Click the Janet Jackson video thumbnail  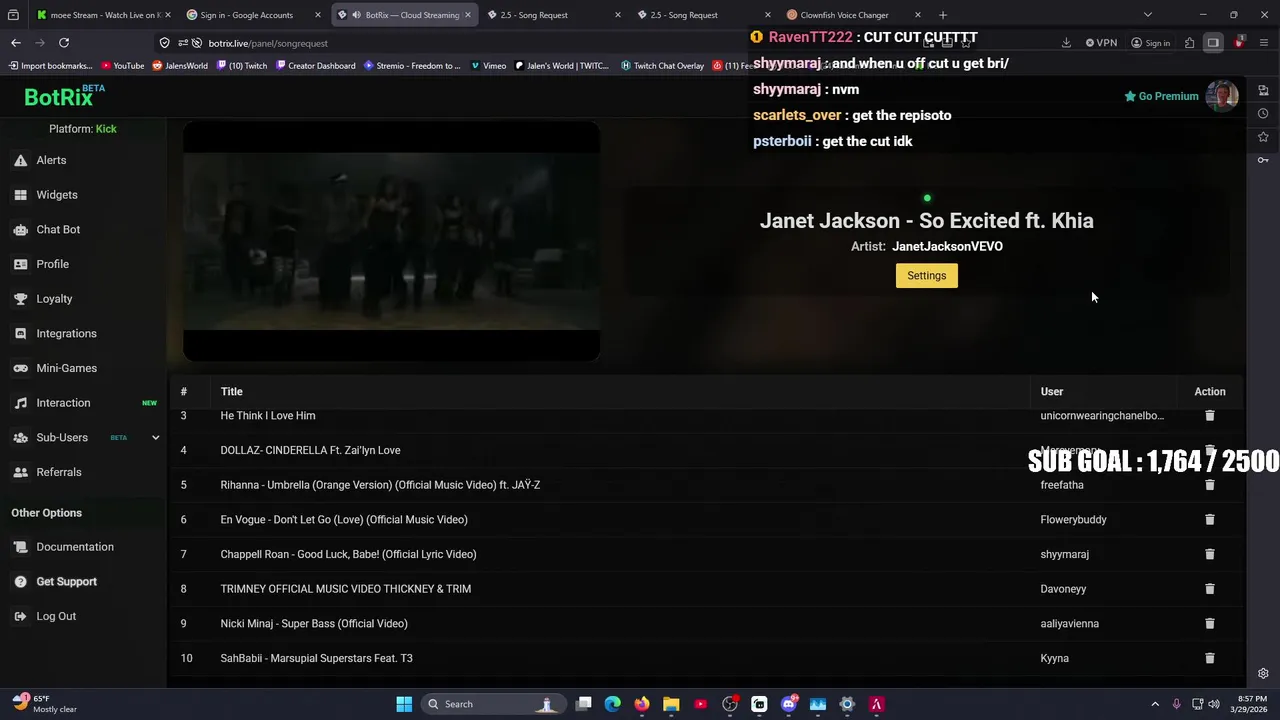tap(392, 241)
